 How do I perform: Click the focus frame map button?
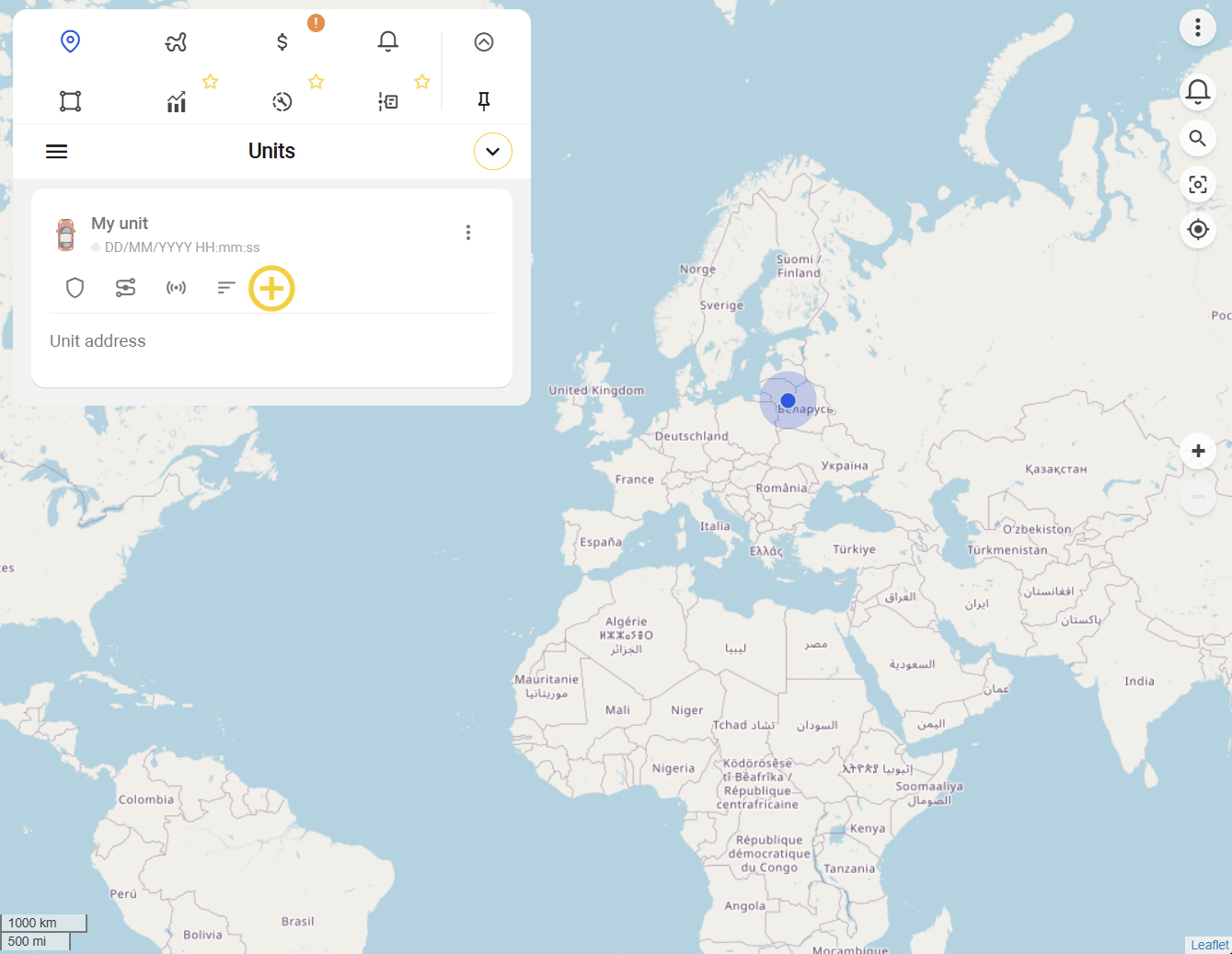coord(1198,184)
